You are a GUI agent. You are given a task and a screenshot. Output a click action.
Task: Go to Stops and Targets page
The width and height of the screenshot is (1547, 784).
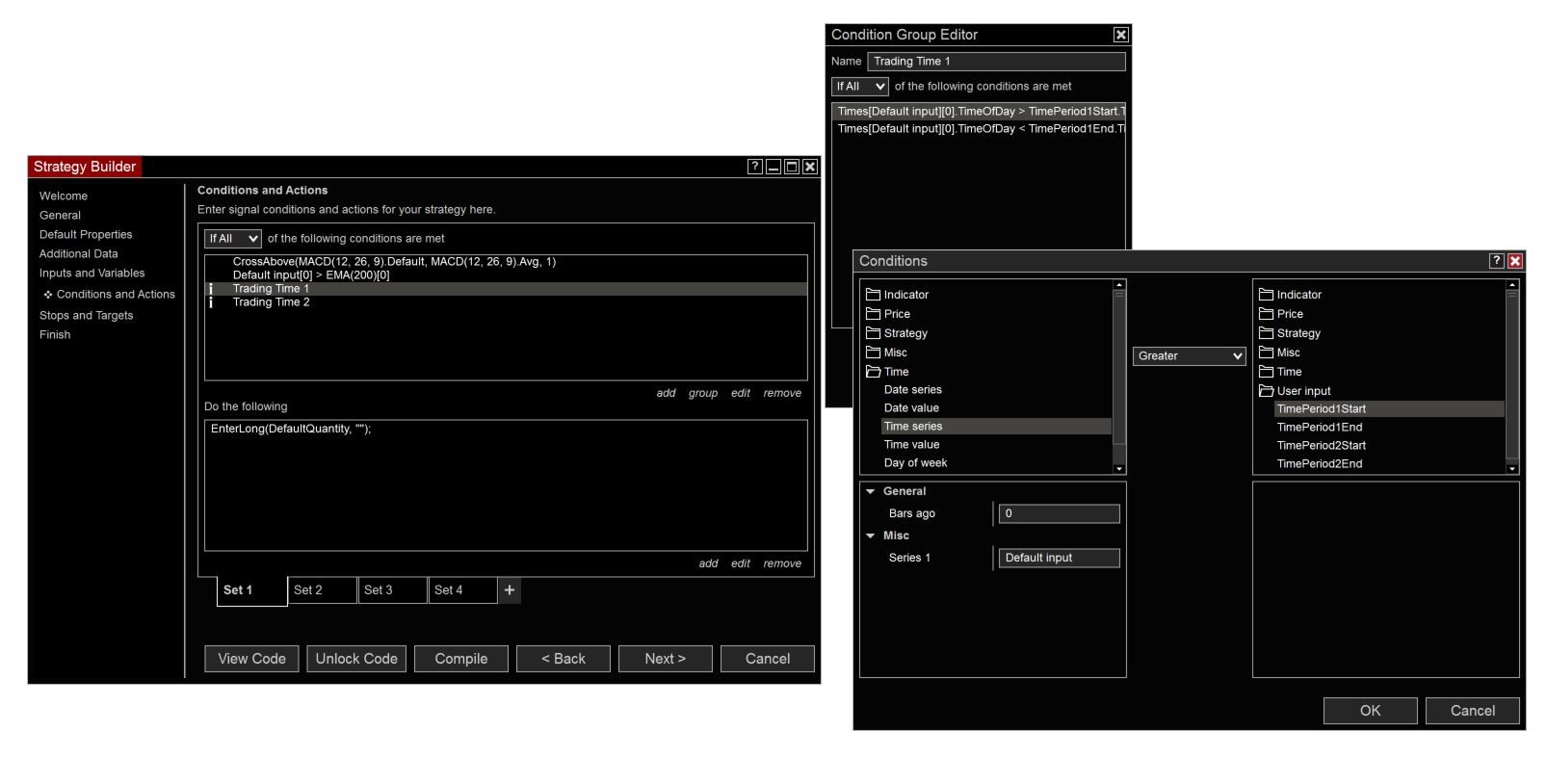click(x=87, y=316)
